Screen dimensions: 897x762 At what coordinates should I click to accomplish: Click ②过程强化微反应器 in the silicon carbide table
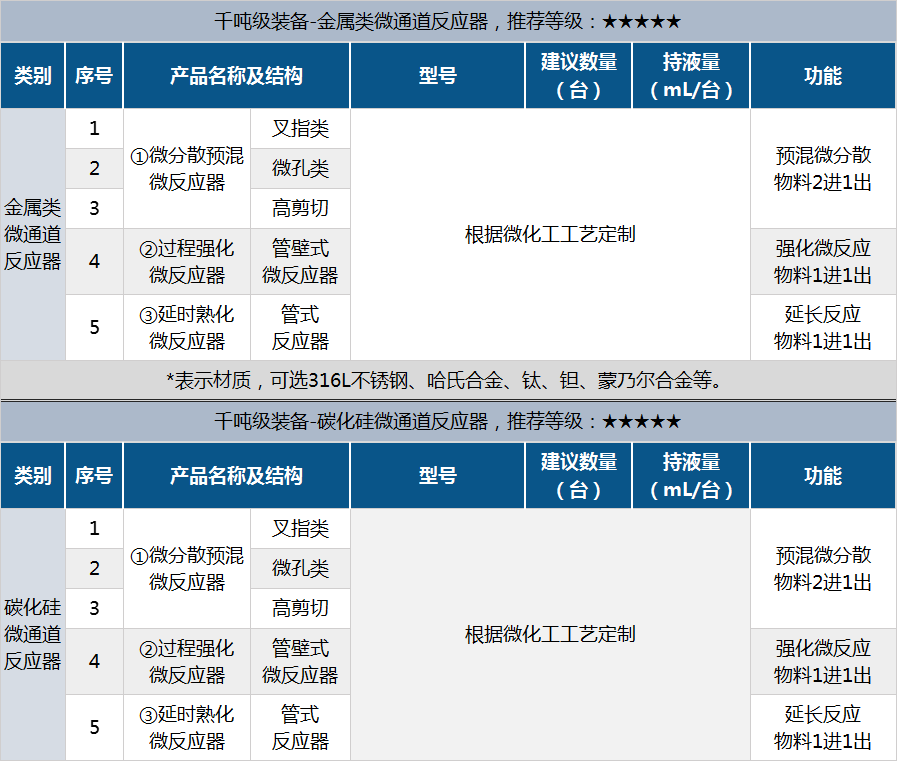tap(187, 661)
